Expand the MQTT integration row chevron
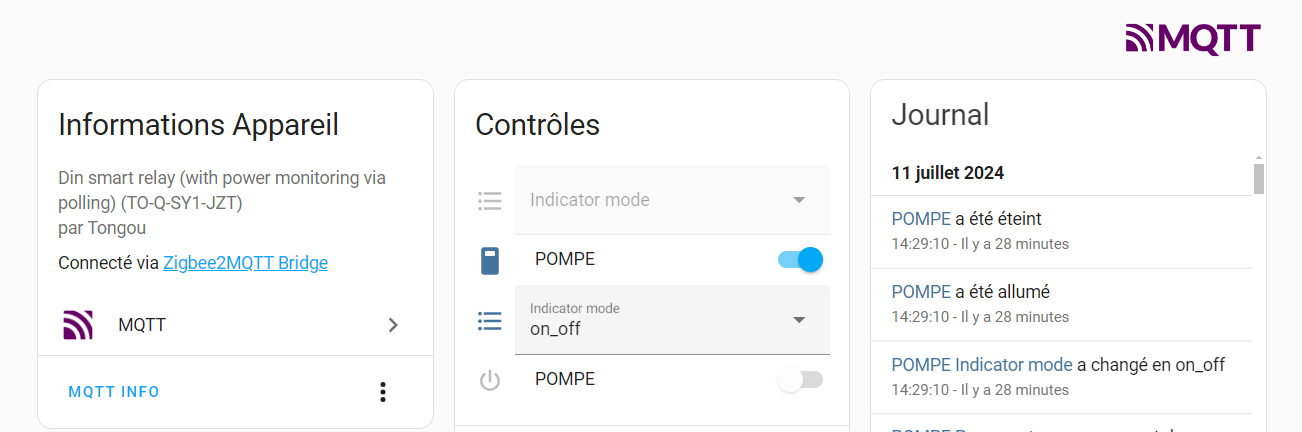The width and height of the screenshot is (1302, 432). (x=393, y=325)
